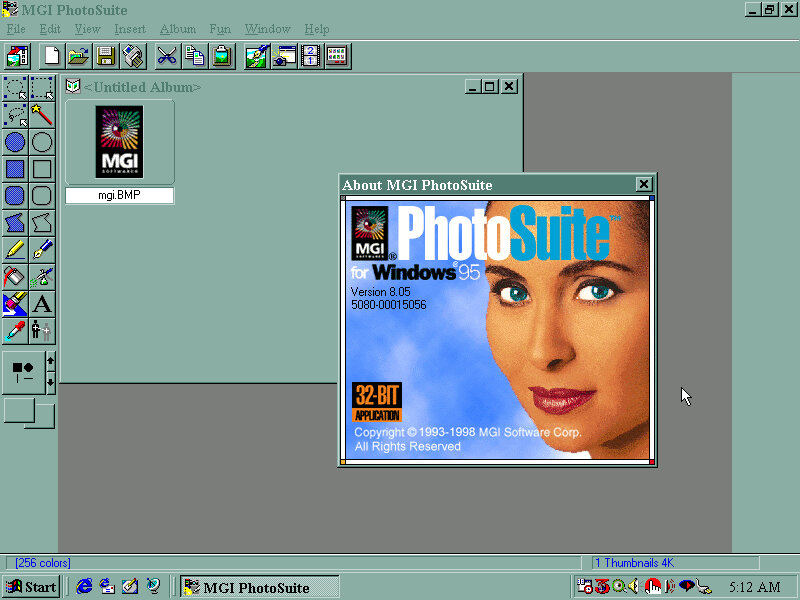The height and width of the screenshot is (600, 800).
Task: Open the Album menu
Action: (x=178, y=29)
